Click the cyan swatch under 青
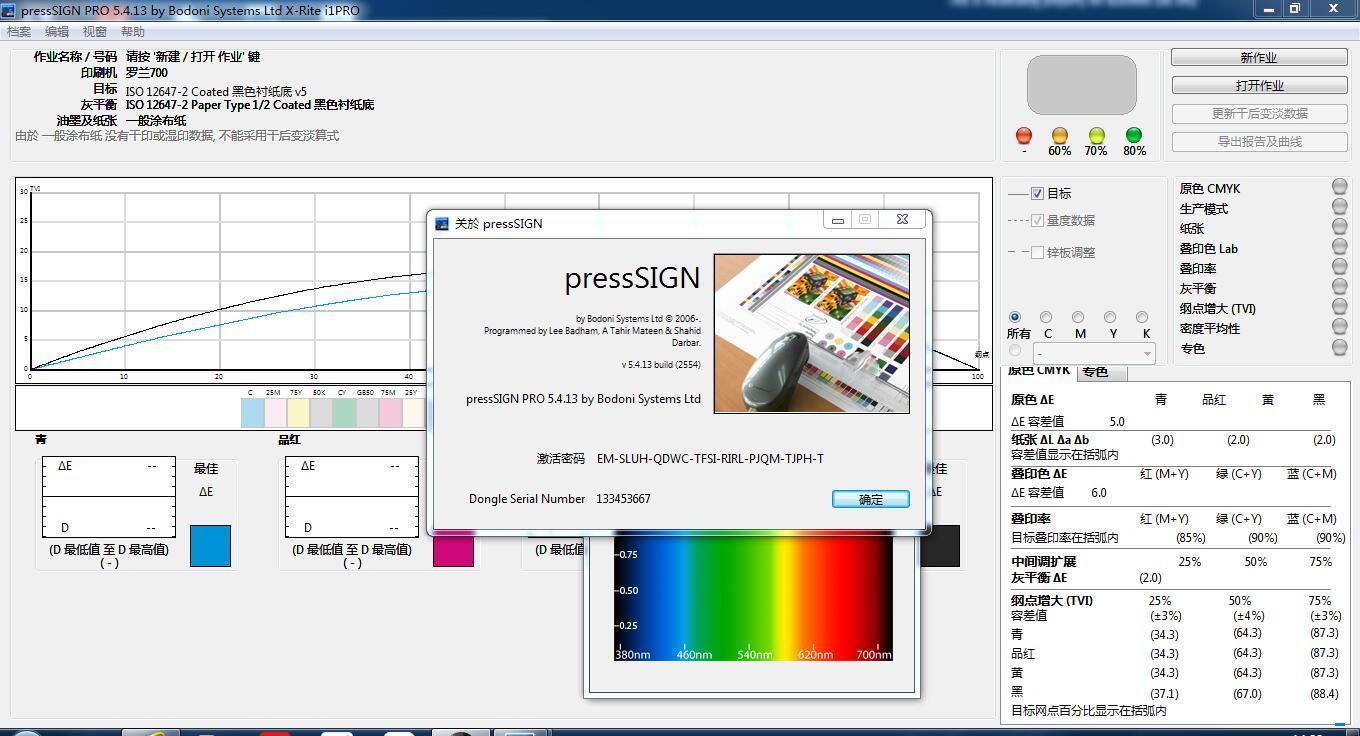 pyautogui.click(x=210, y=546)
